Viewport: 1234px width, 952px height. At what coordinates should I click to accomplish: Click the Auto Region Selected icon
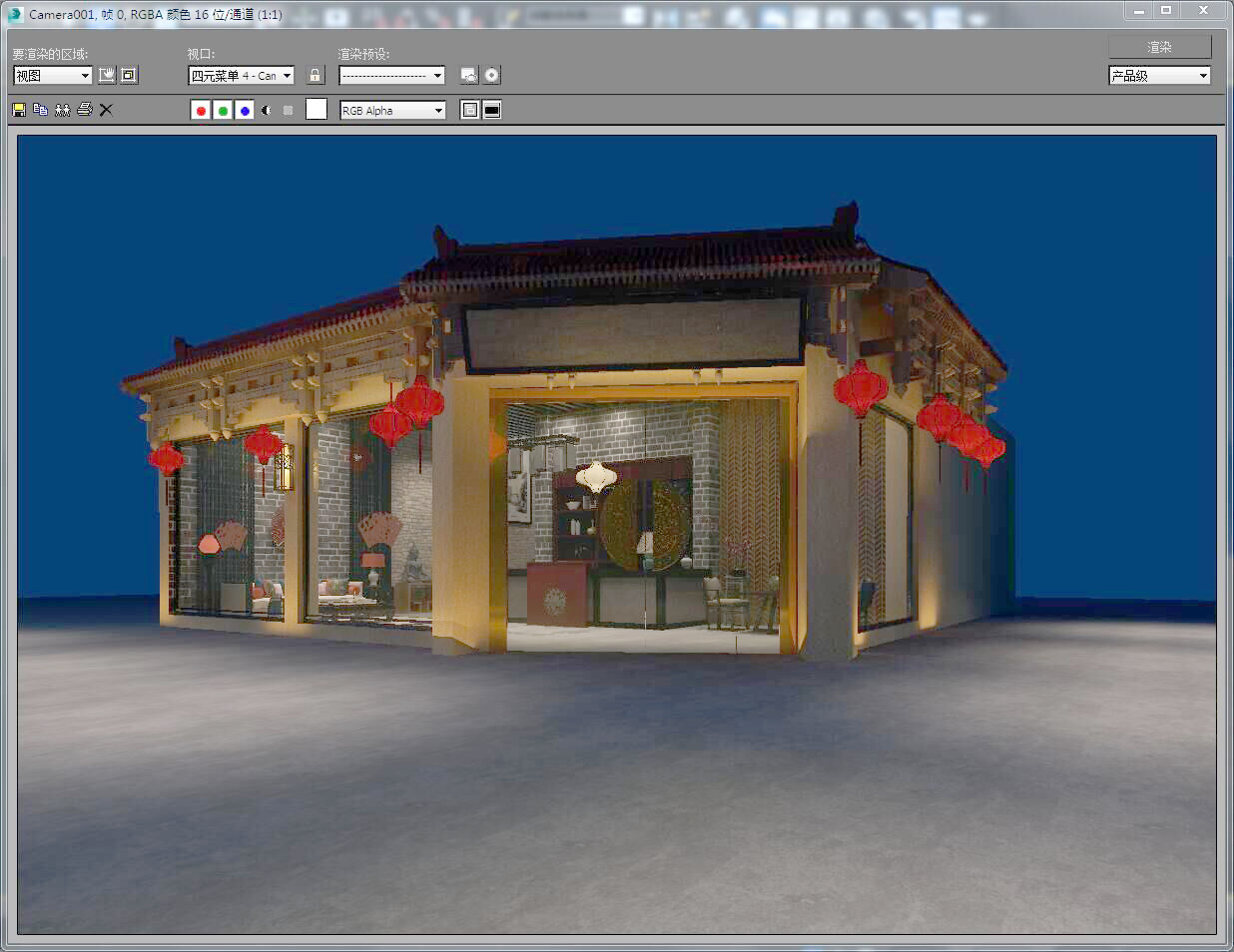129,75
